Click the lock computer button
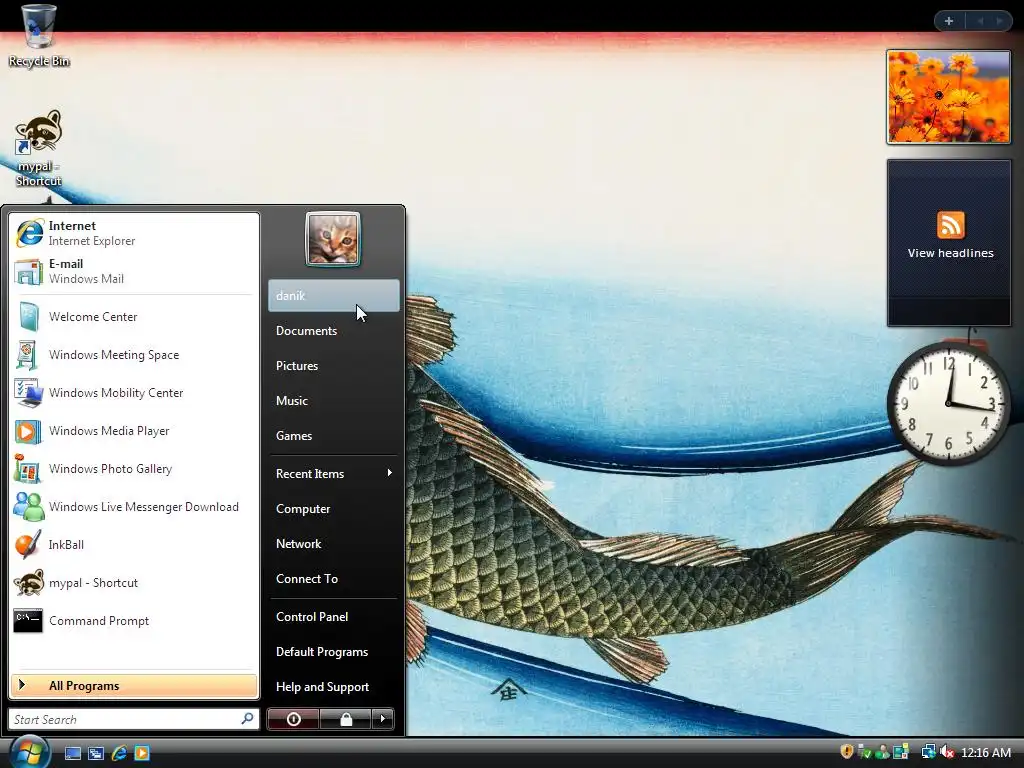 click(345, 719)
